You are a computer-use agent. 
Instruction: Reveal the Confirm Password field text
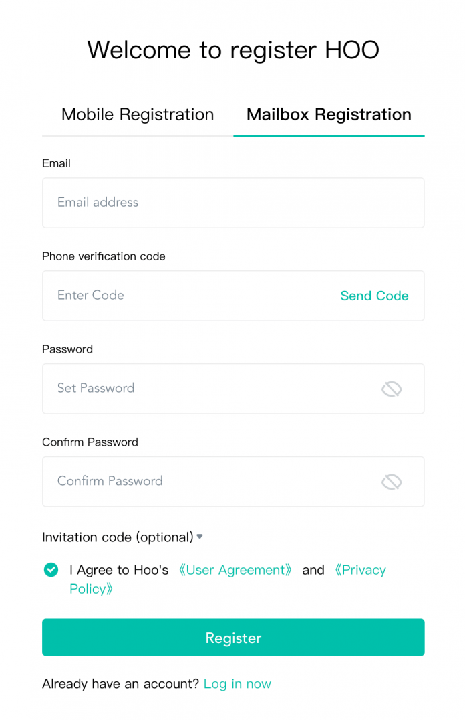[x=391, y=482]
